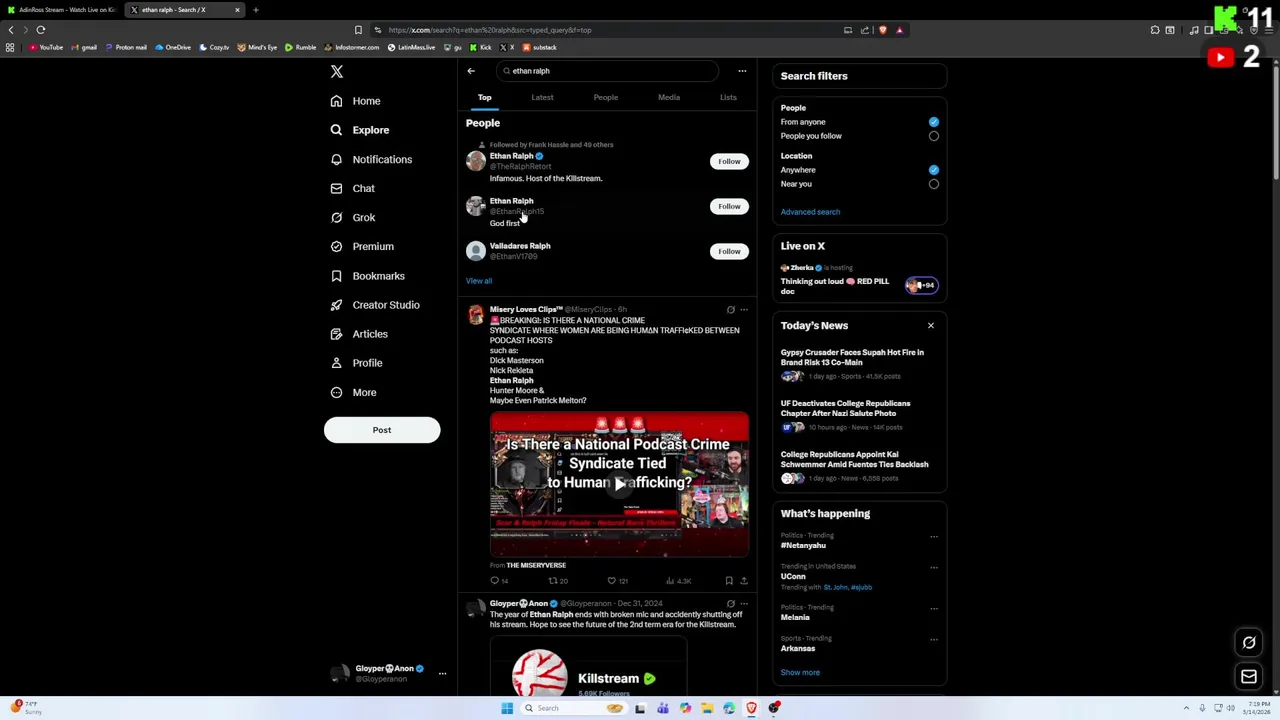This screenshot has width=1280, height=720.
Task: Select the People you follow radio button
Action: click(x=934, y=136)
